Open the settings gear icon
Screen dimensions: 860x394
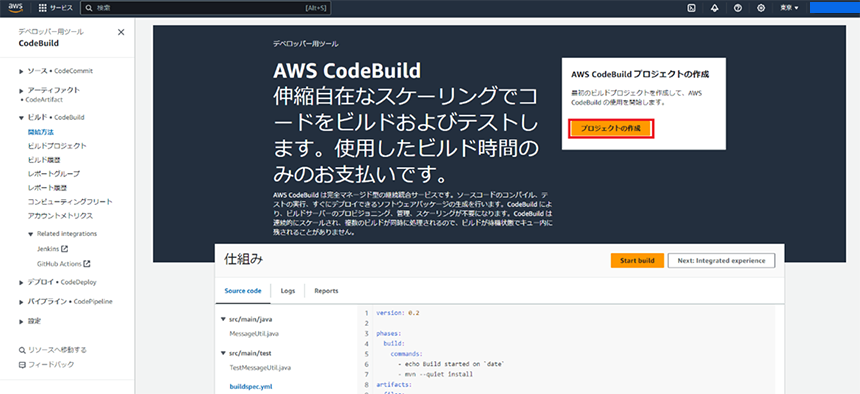761,8
